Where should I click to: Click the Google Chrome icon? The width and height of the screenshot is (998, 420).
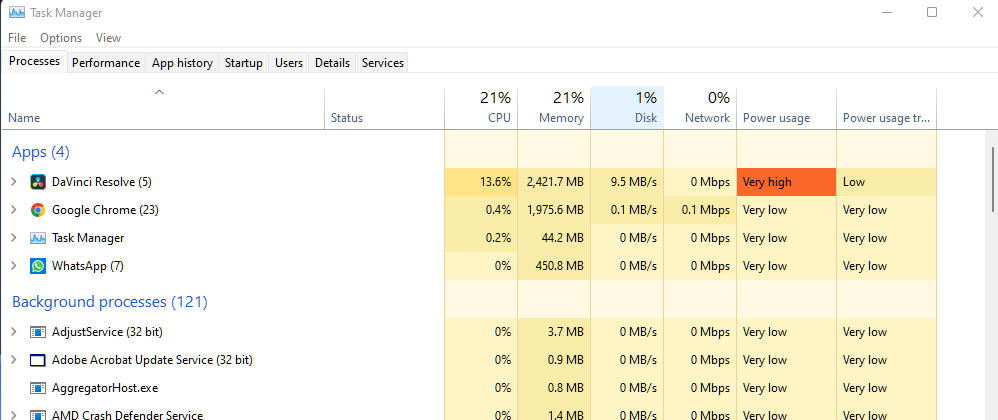click(38, 210)
